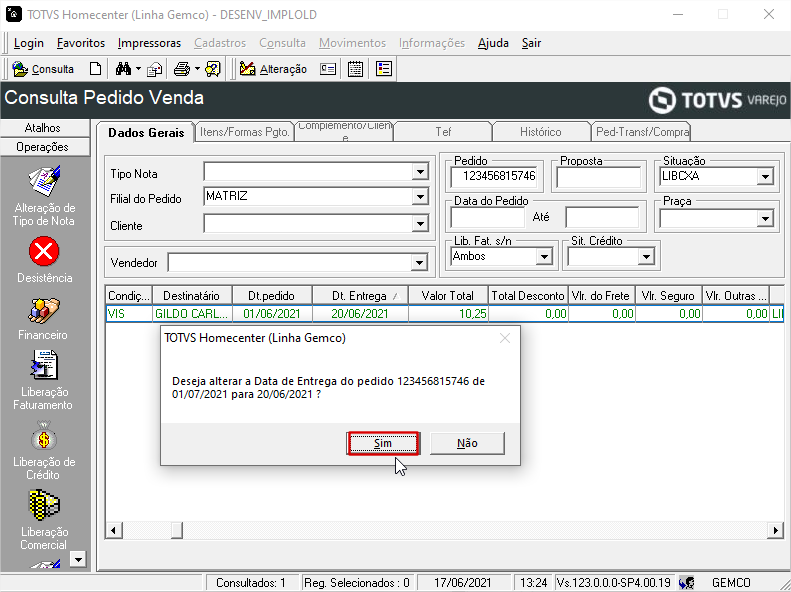Image resolution: width=791 pixels, height=592 pixels.
Task: Open the printer dropdown arrow
Action: [197, 69]
